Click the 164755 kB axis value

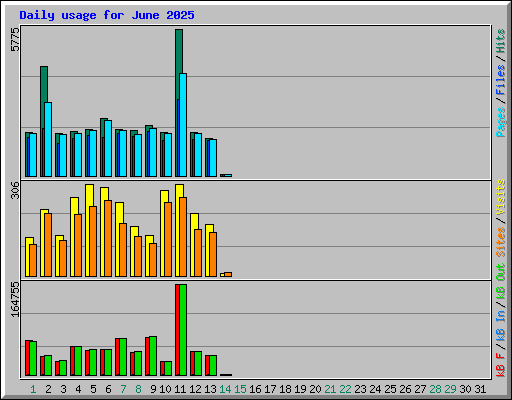[x=15, y=299]
